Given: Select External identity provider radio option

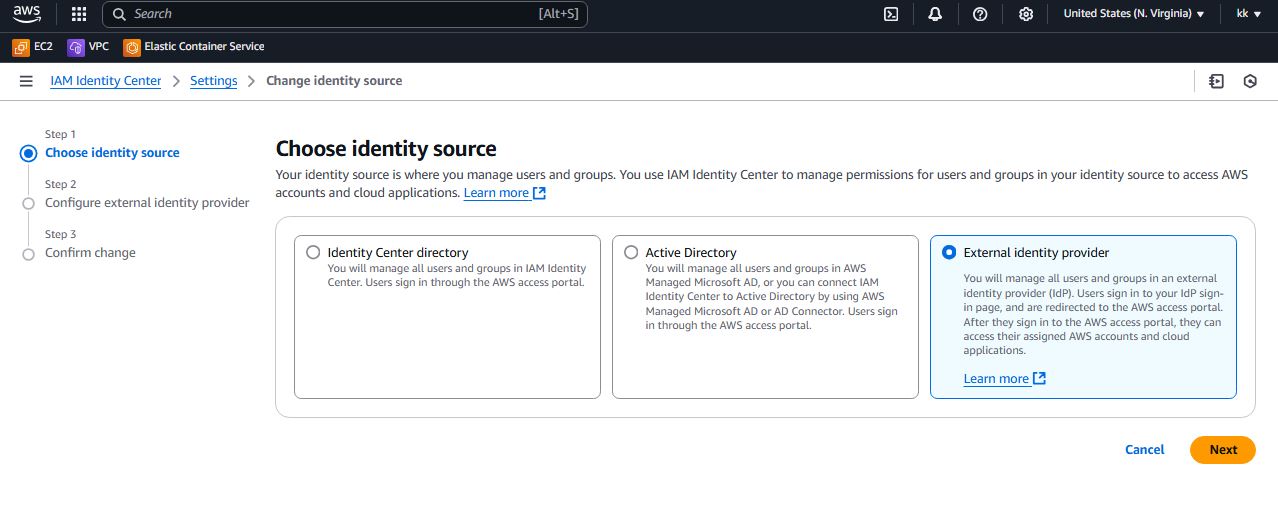Looking at the screenshot, I should point(949,253).
